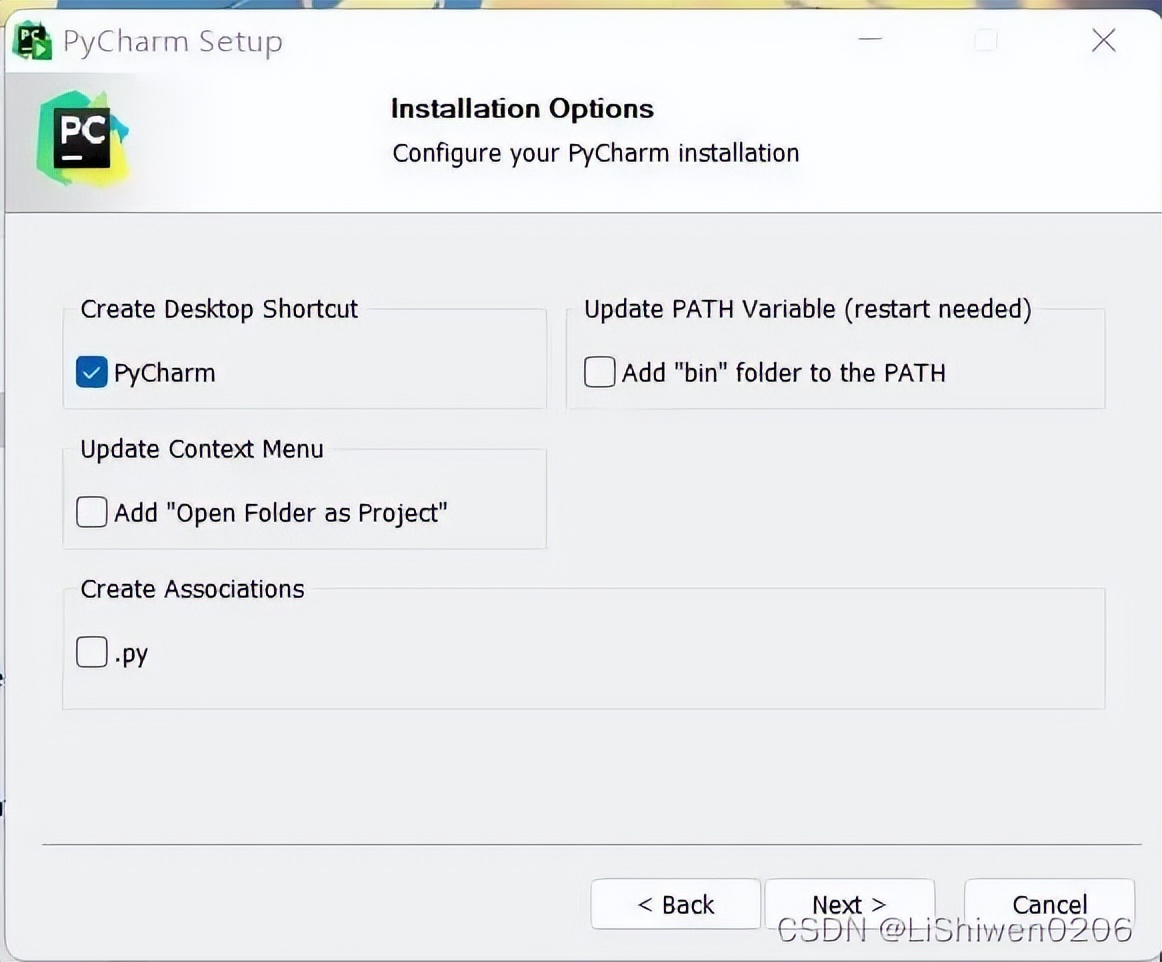Close the PyCharm Setup window
The height and width of the screenshot is (962, 1162).
(x=1103, y=40)
